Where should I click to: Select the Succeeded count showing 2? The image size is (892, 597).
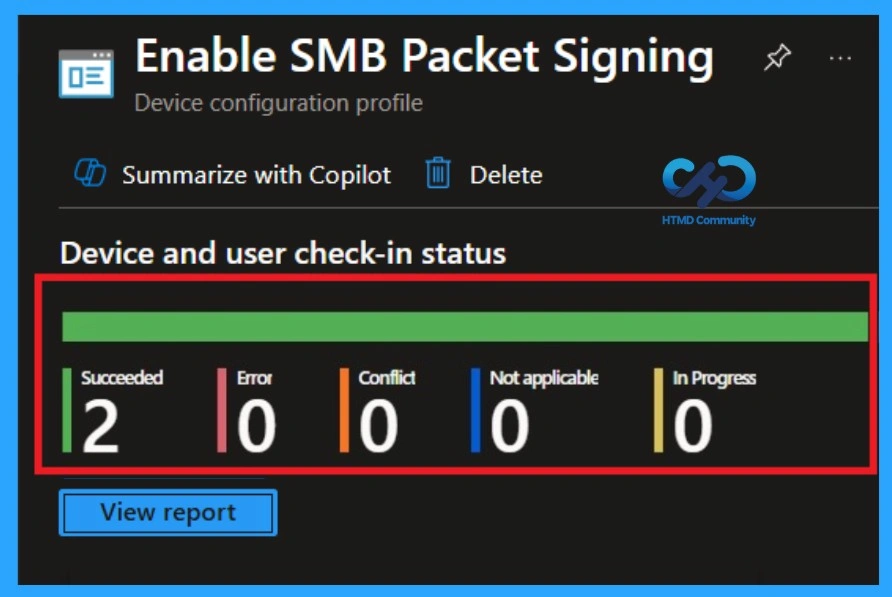[96, 422]
